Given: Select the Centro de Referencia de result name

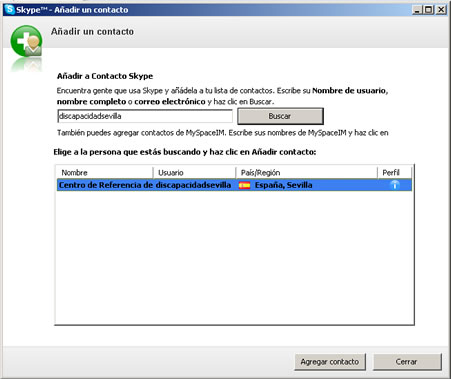Looking at the screenshot, I should 106,185.
